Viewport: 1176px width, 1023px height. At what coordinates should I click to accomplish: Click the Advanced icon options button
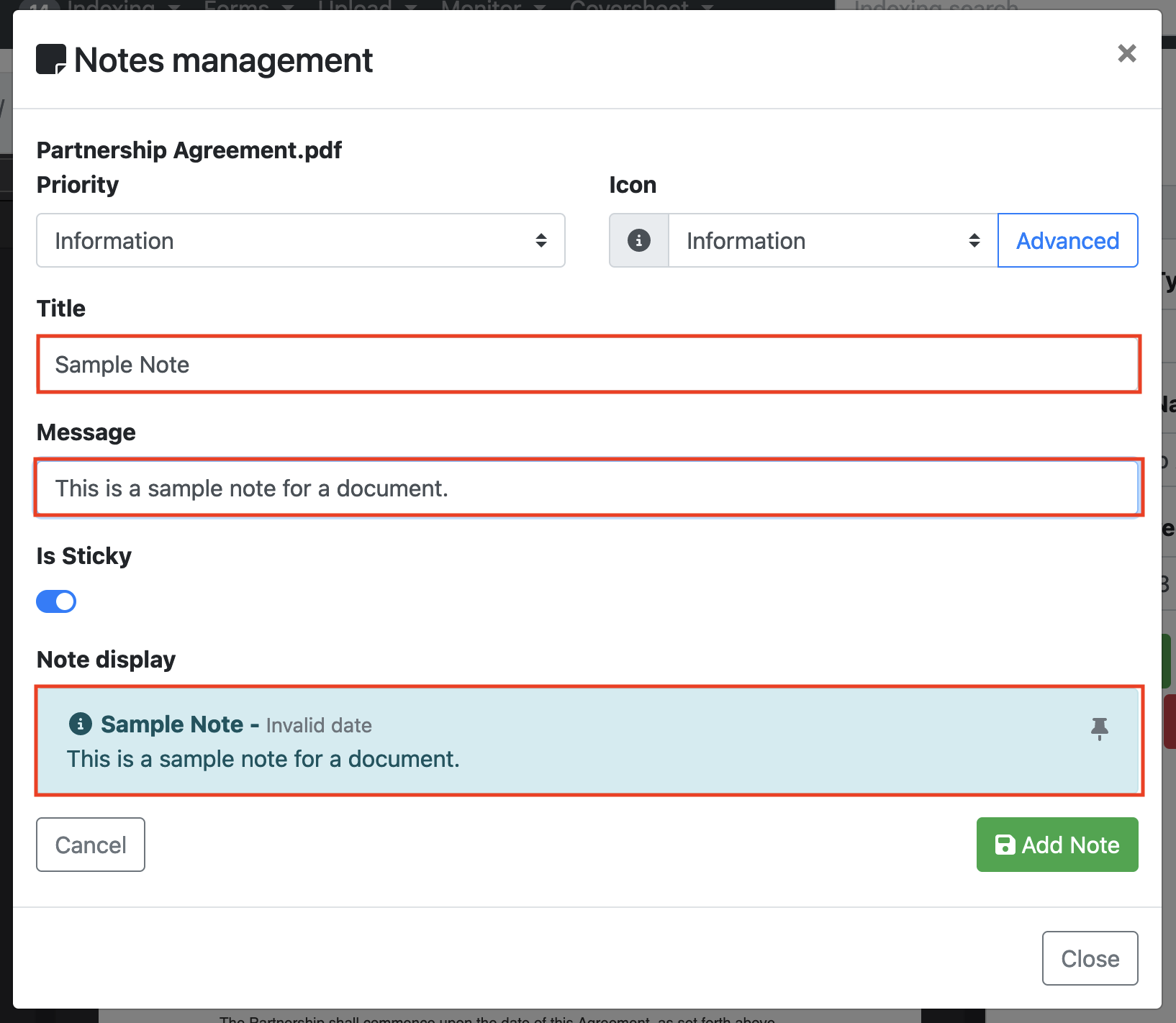(x=1067, y=240)
